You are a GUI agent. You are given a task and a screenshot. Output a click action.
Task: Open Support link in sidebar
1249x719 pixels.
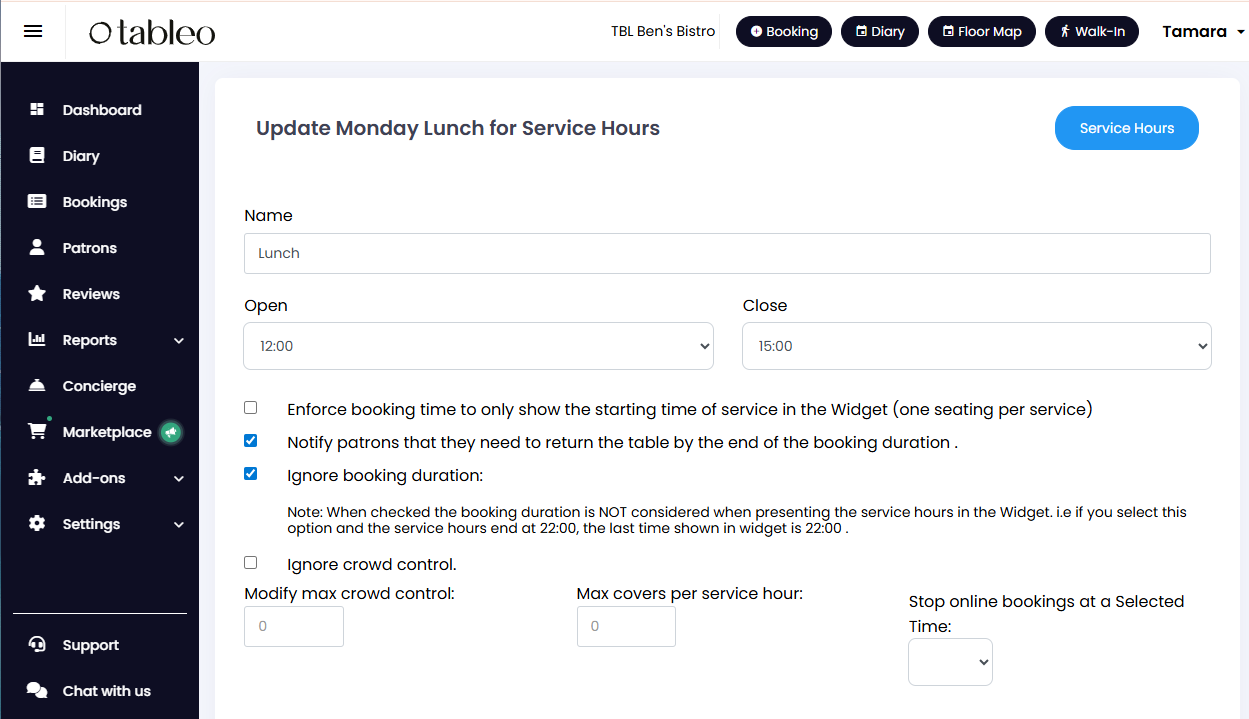coord(91,645)
